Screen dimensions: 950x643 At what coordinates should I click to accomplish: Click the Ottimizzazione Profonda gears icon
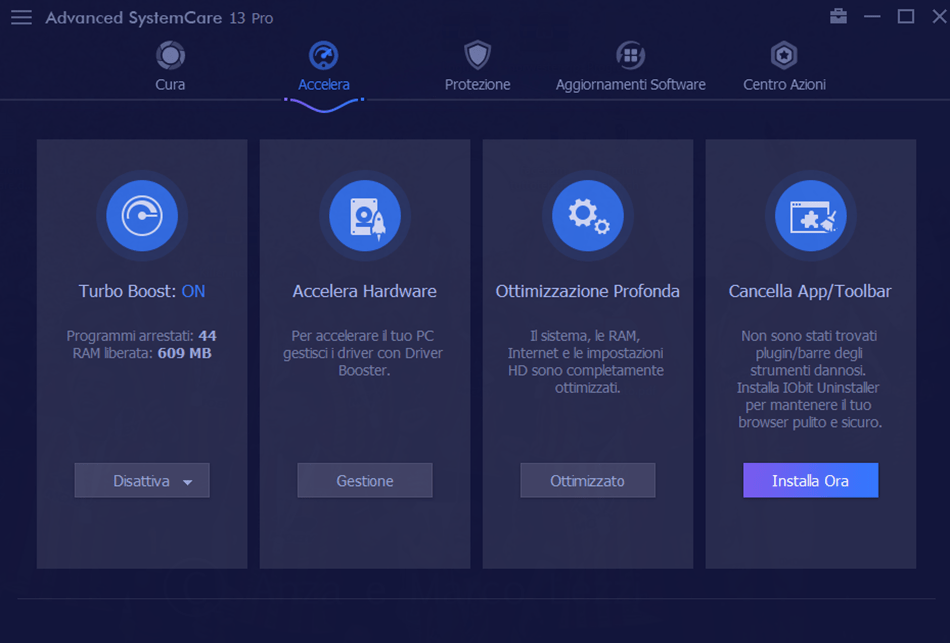click(588, 216)
